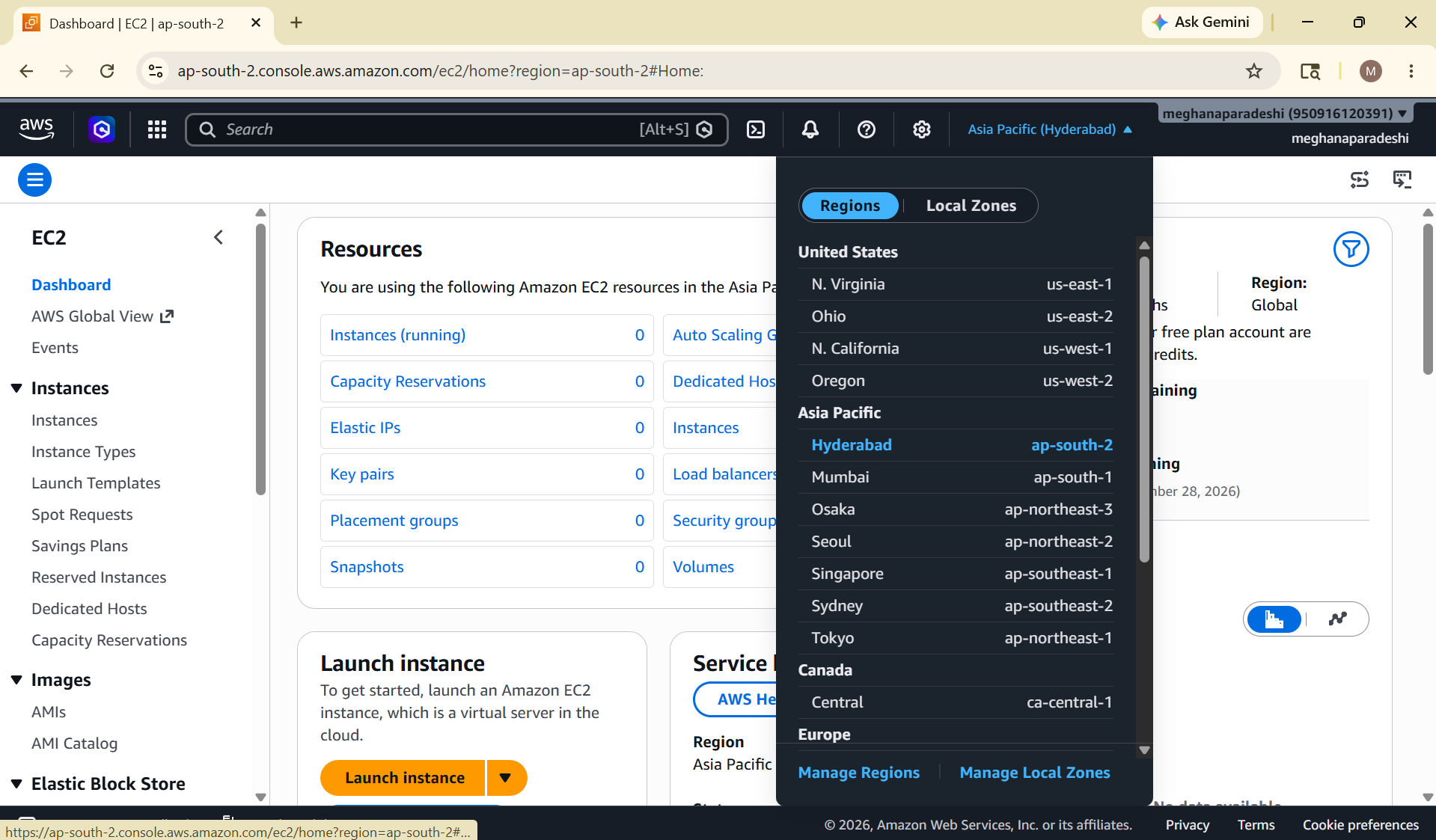Open a new browser tab
The width and height of the screenshot is (1436, 840).
[x=296, y=22]
